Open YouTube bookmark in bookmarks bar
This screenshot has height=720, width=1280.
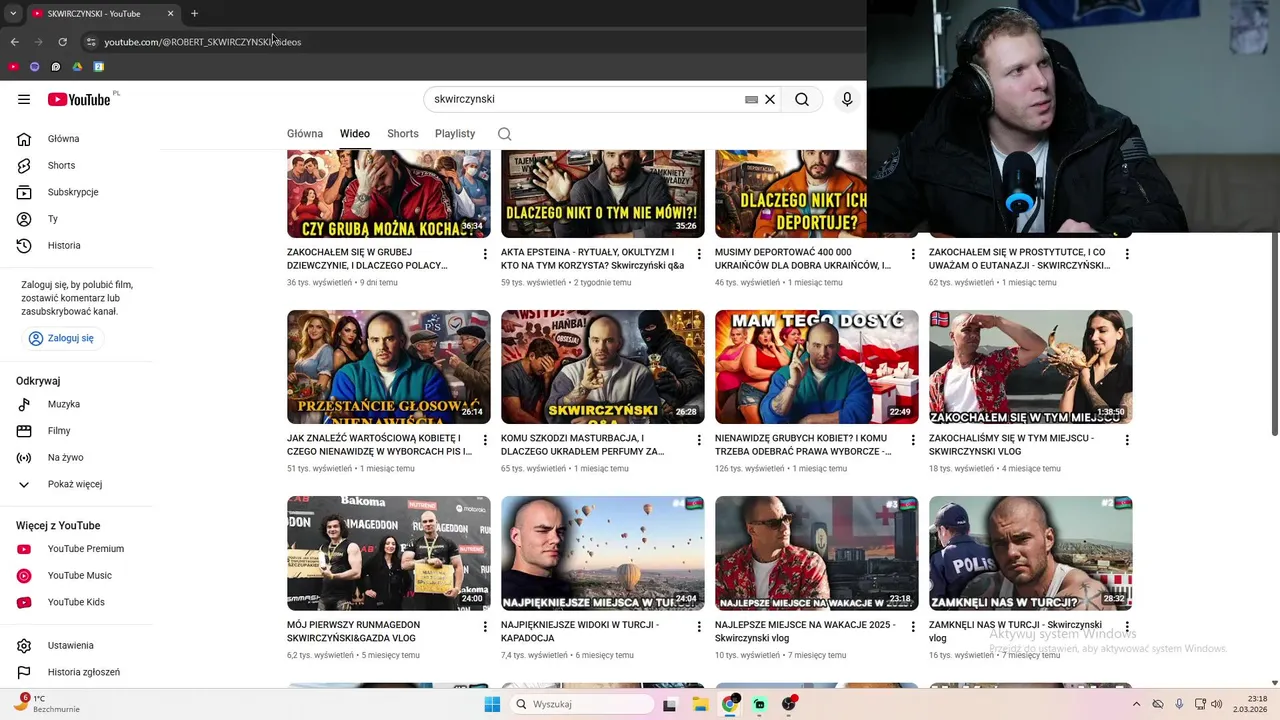coord(13,67)
